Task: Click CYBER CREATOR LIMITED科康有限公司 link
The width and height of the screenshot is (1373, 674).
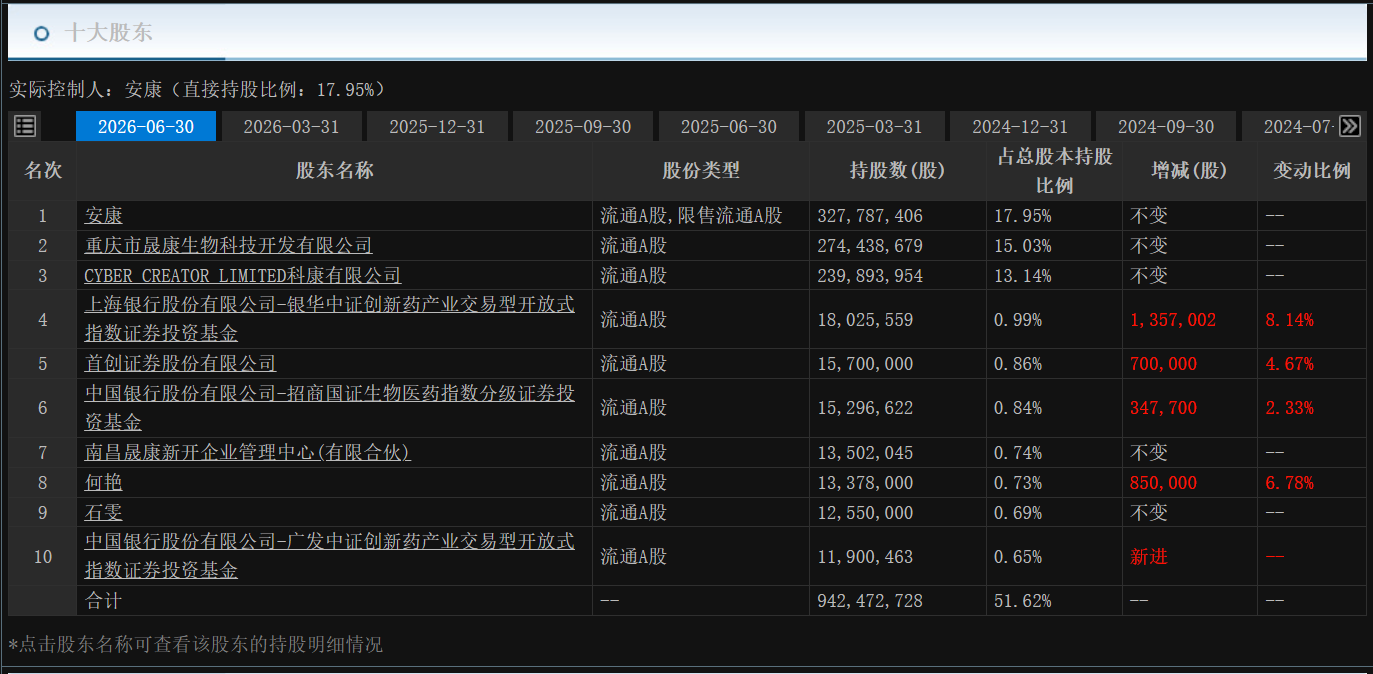Action: click(243, 276)
